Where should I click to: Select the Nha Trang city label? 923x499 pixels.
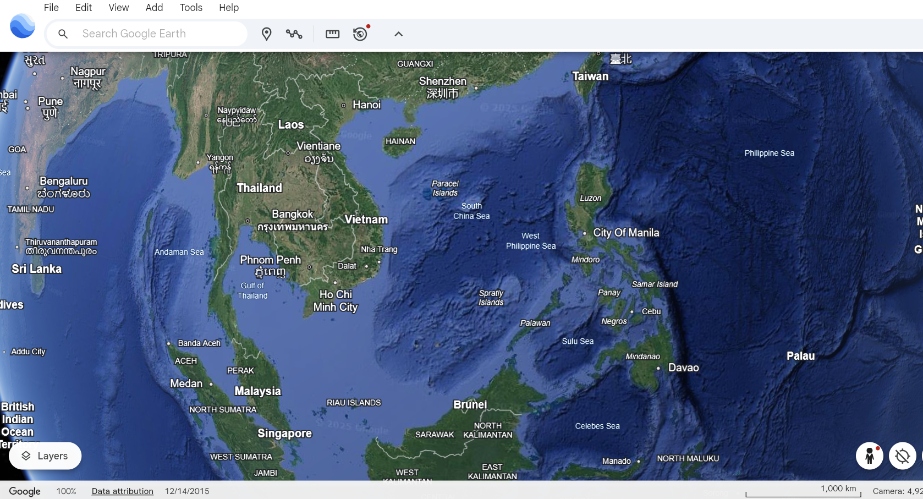(379, 250)
